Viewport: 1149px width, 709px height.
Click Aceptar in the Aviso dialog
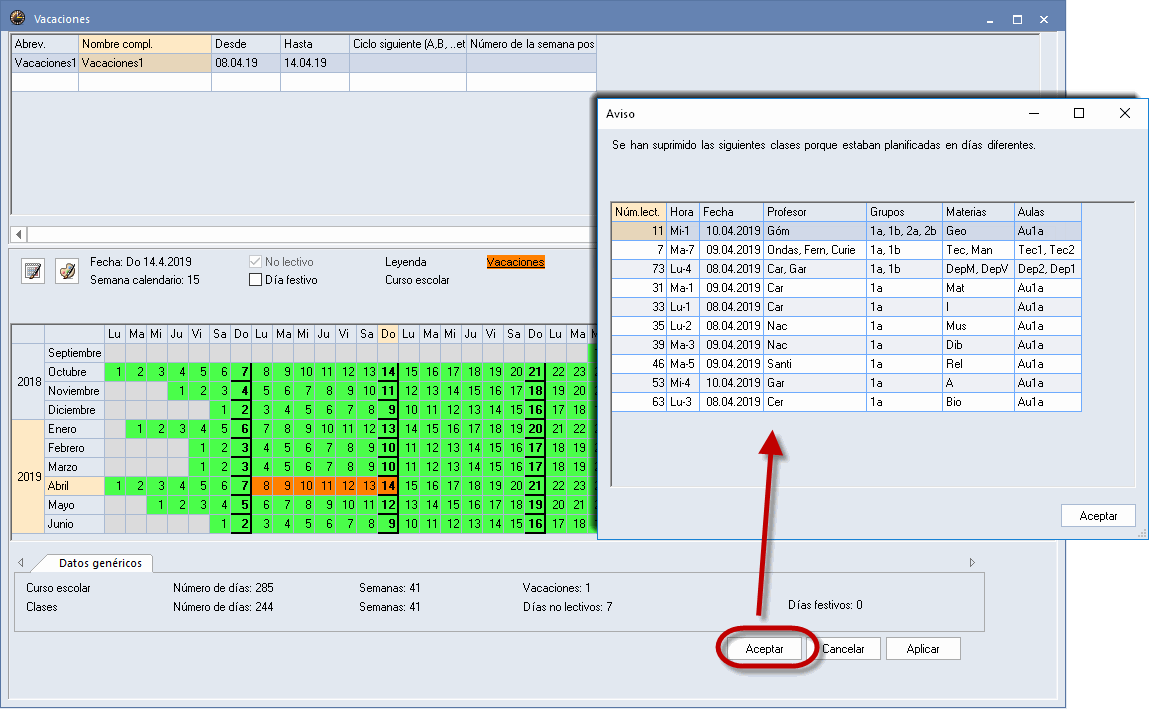(x=1098, y=516)
